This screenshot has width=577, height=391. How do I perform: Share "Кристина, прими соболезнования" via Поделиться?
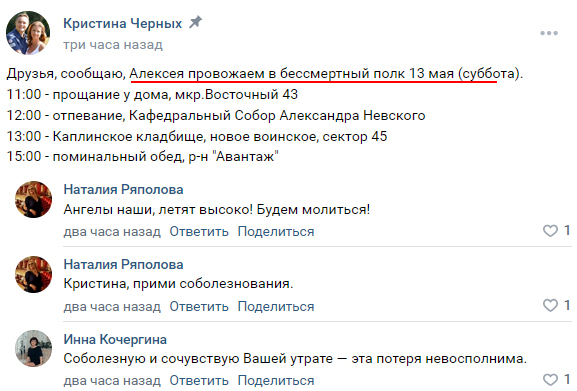276,306
